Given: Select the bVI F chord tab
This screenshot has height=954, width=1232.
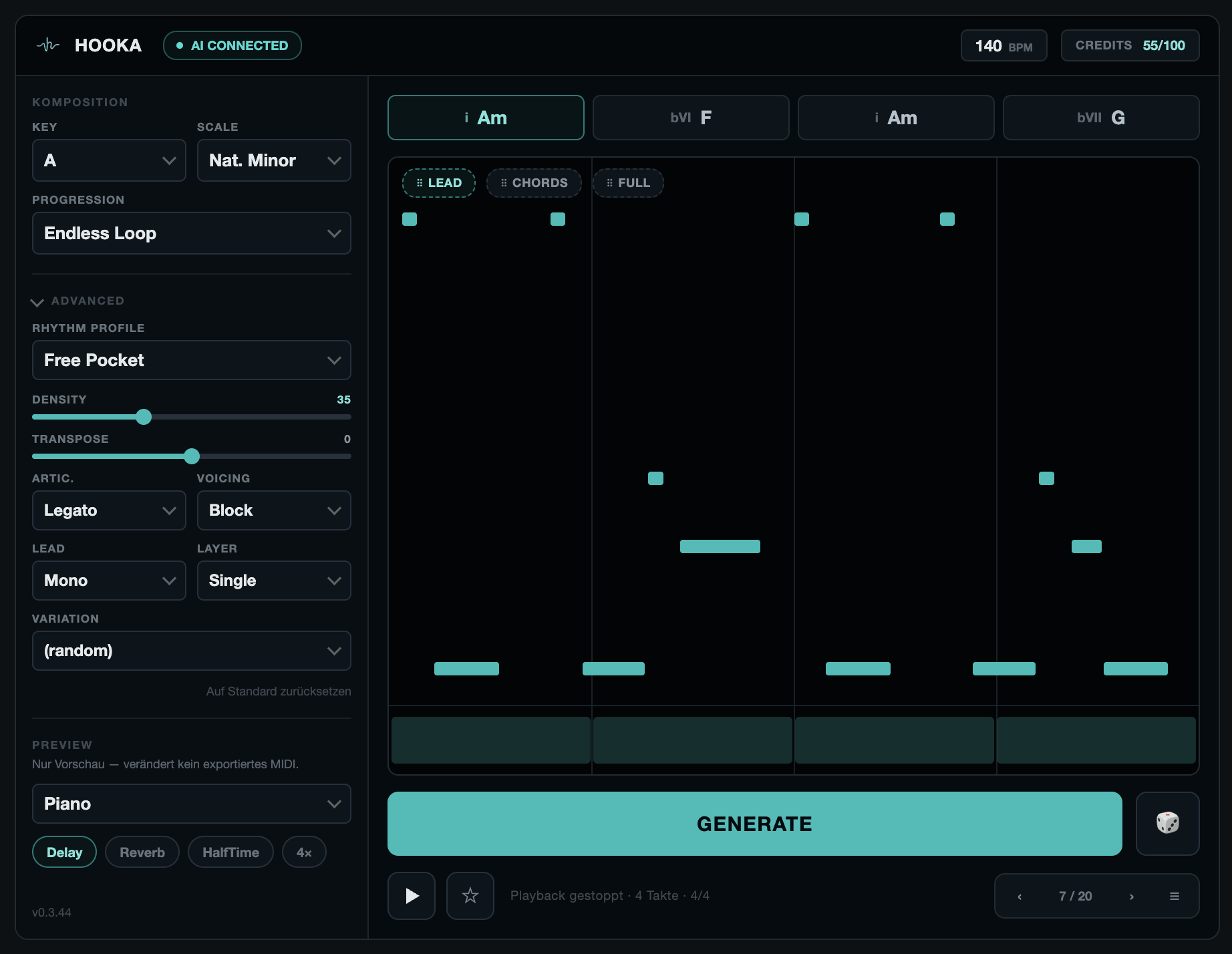Looking at the screenshot, I should point(691,118).
